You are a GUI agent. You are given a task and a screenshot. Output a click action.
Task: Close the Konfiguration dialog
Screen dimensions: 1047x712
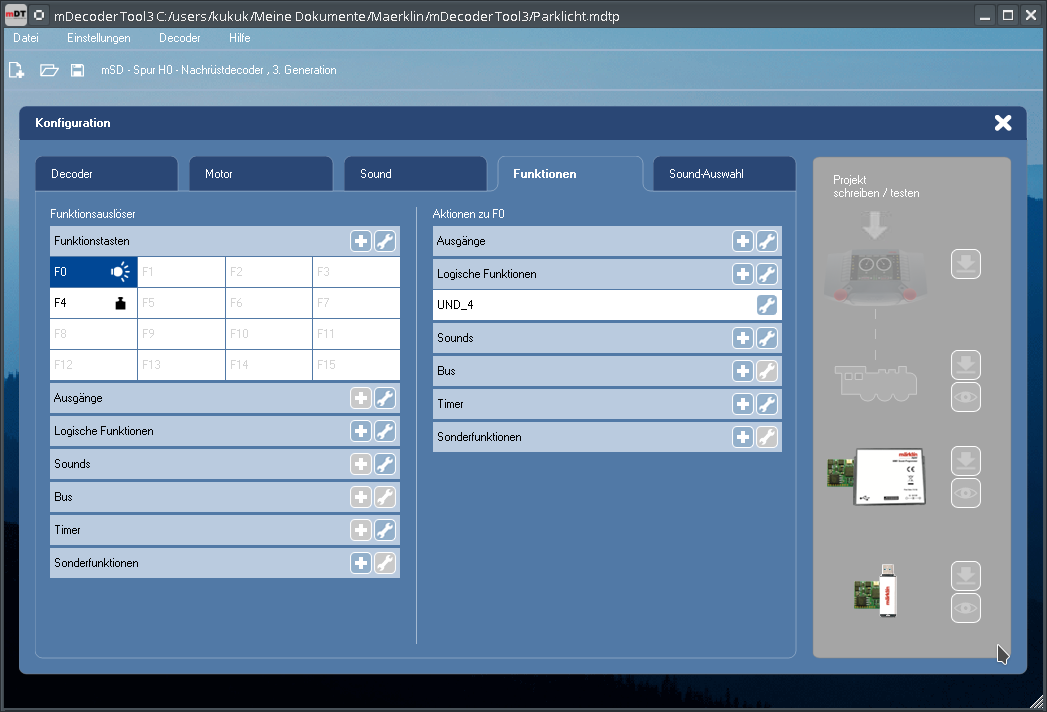(x=1003, y=123)
